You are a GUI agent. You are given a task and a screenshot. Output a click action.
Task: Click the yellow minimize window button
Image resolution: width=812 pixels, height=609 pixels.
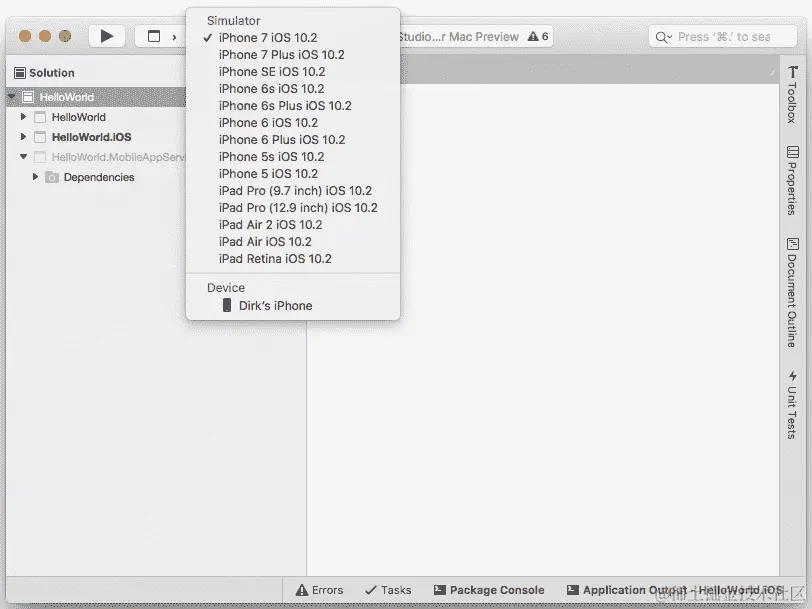(x=45, y=36)
